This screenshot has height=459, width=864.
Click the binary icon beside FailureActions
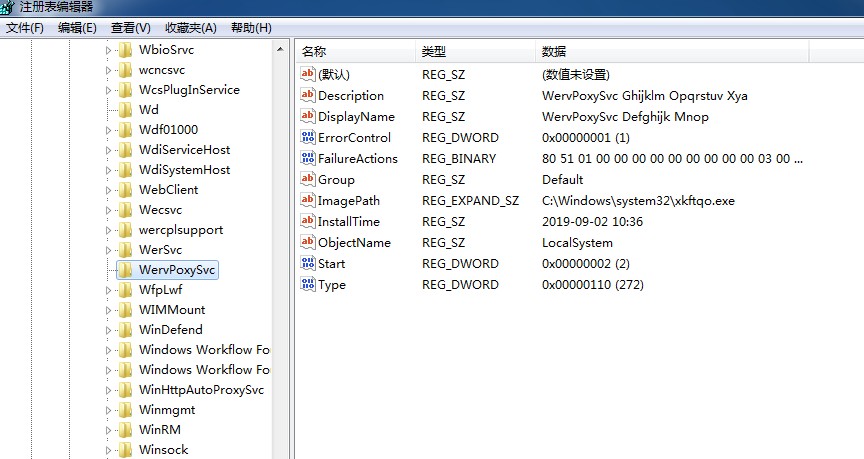tap(308, 159)
